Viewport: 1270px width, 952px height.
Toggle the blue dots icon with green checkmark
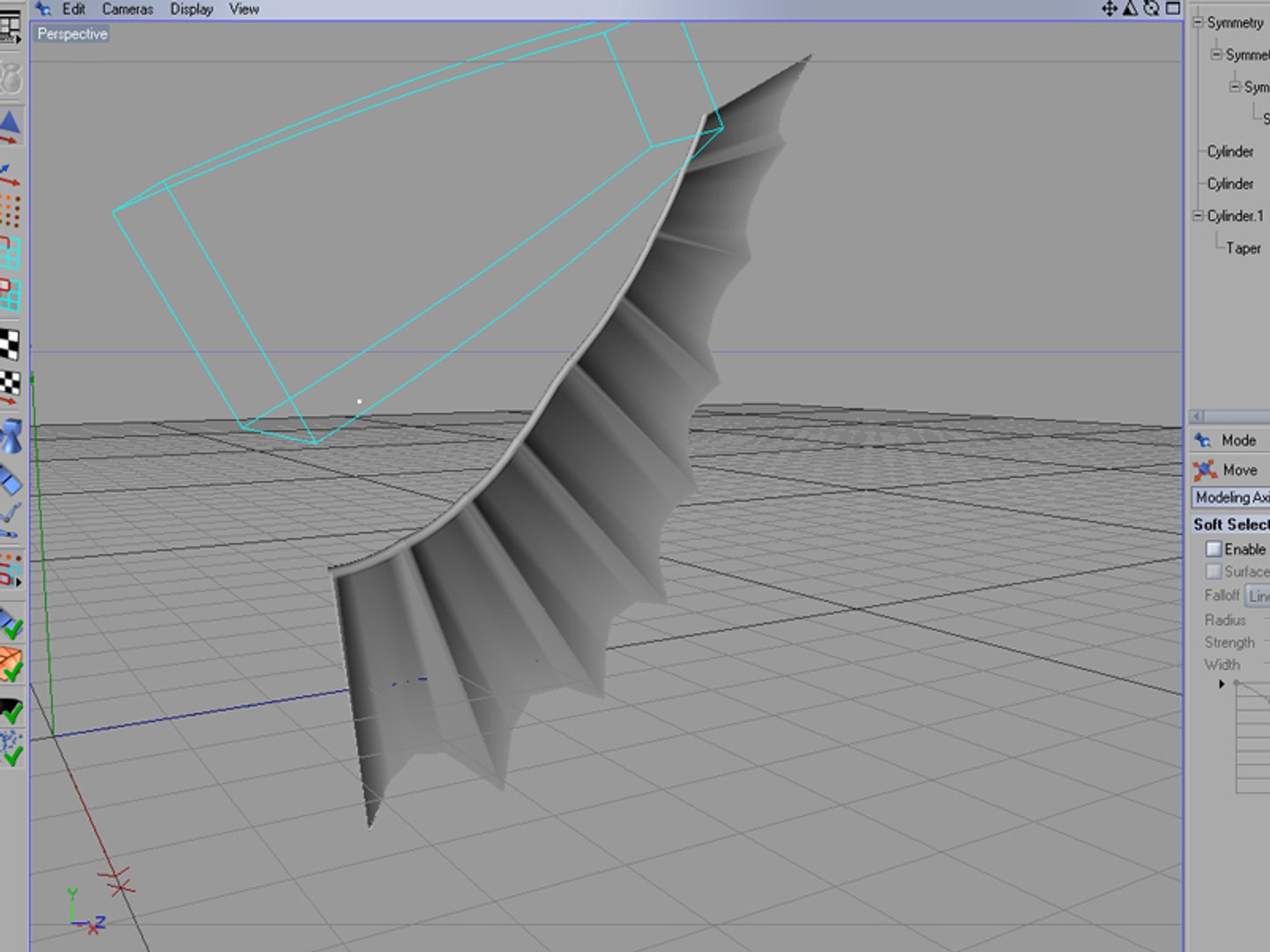(10, 748)
